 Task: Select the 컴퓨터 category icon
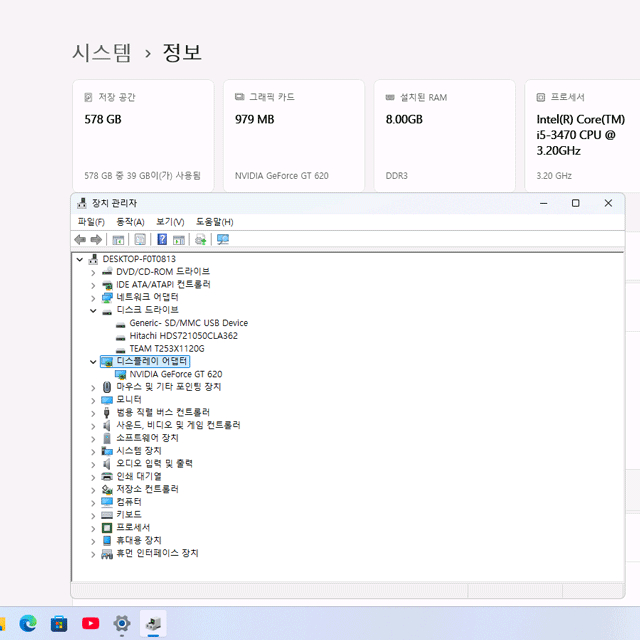point(107,502)
